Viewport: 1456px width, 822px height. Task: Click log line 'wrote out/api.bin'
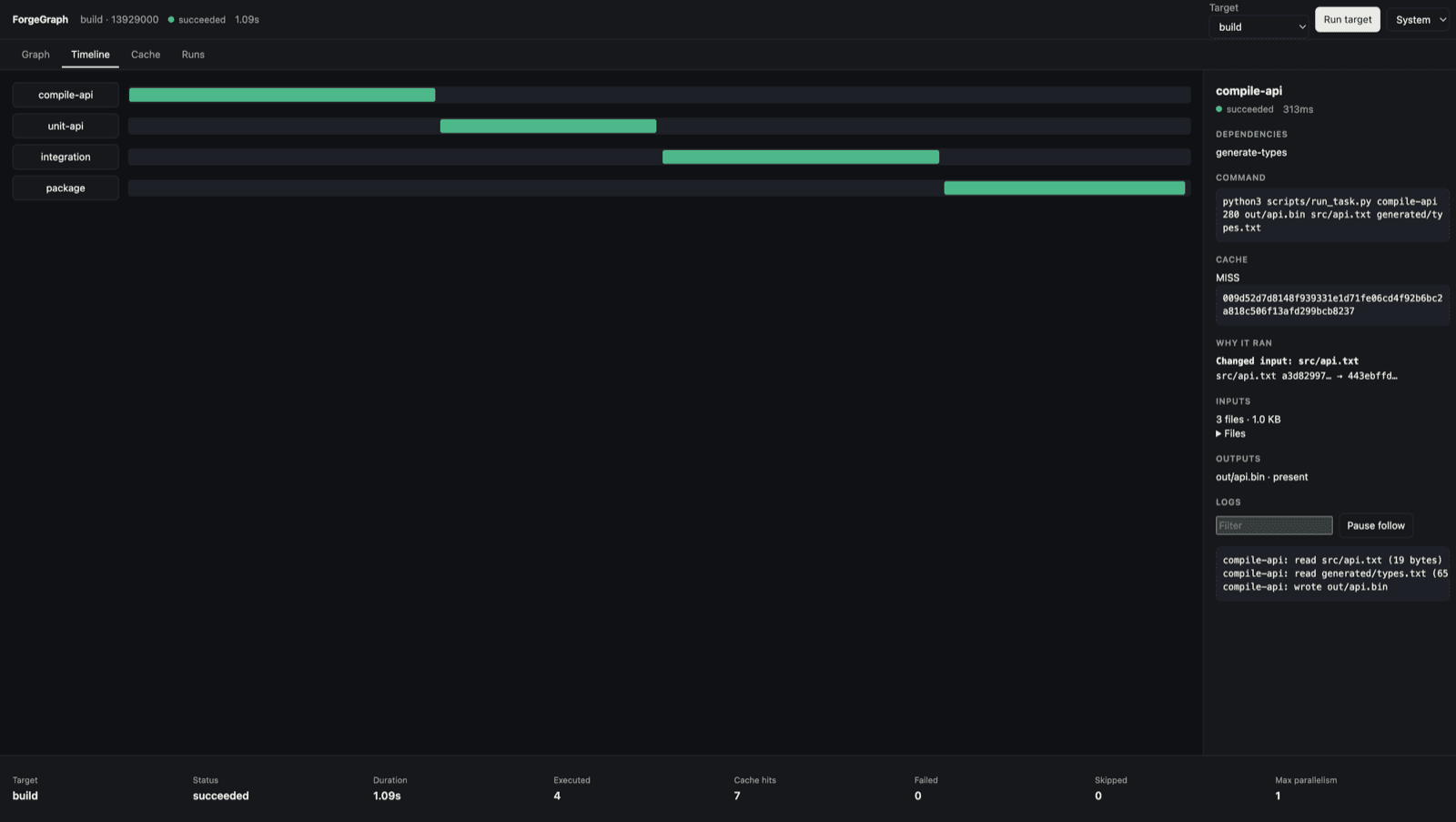coord(1305,587)
